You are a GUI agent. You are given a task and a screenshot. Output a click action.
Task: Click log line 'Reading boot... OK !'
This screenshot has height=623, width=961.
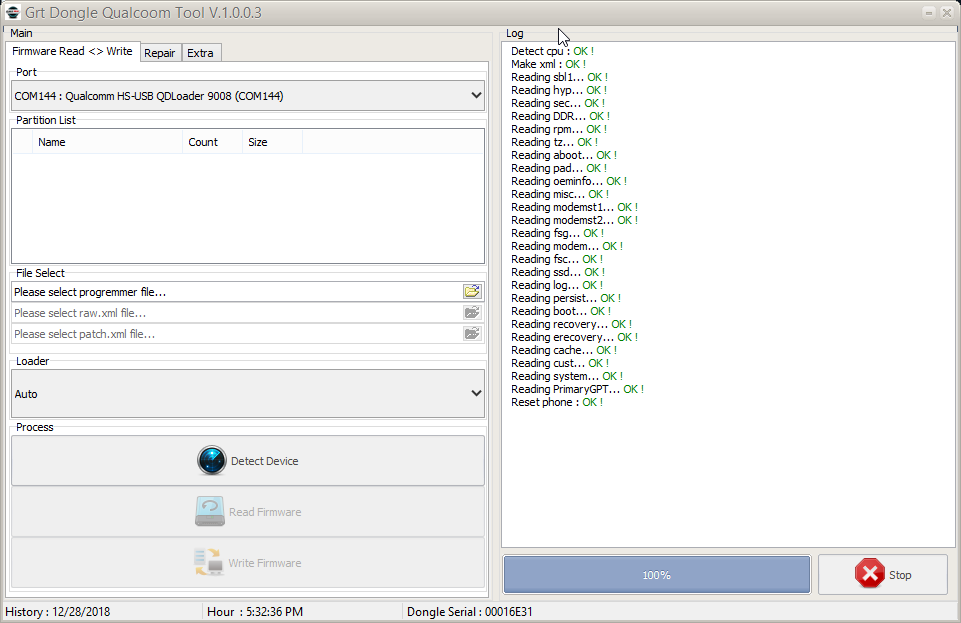click(561, 311)
